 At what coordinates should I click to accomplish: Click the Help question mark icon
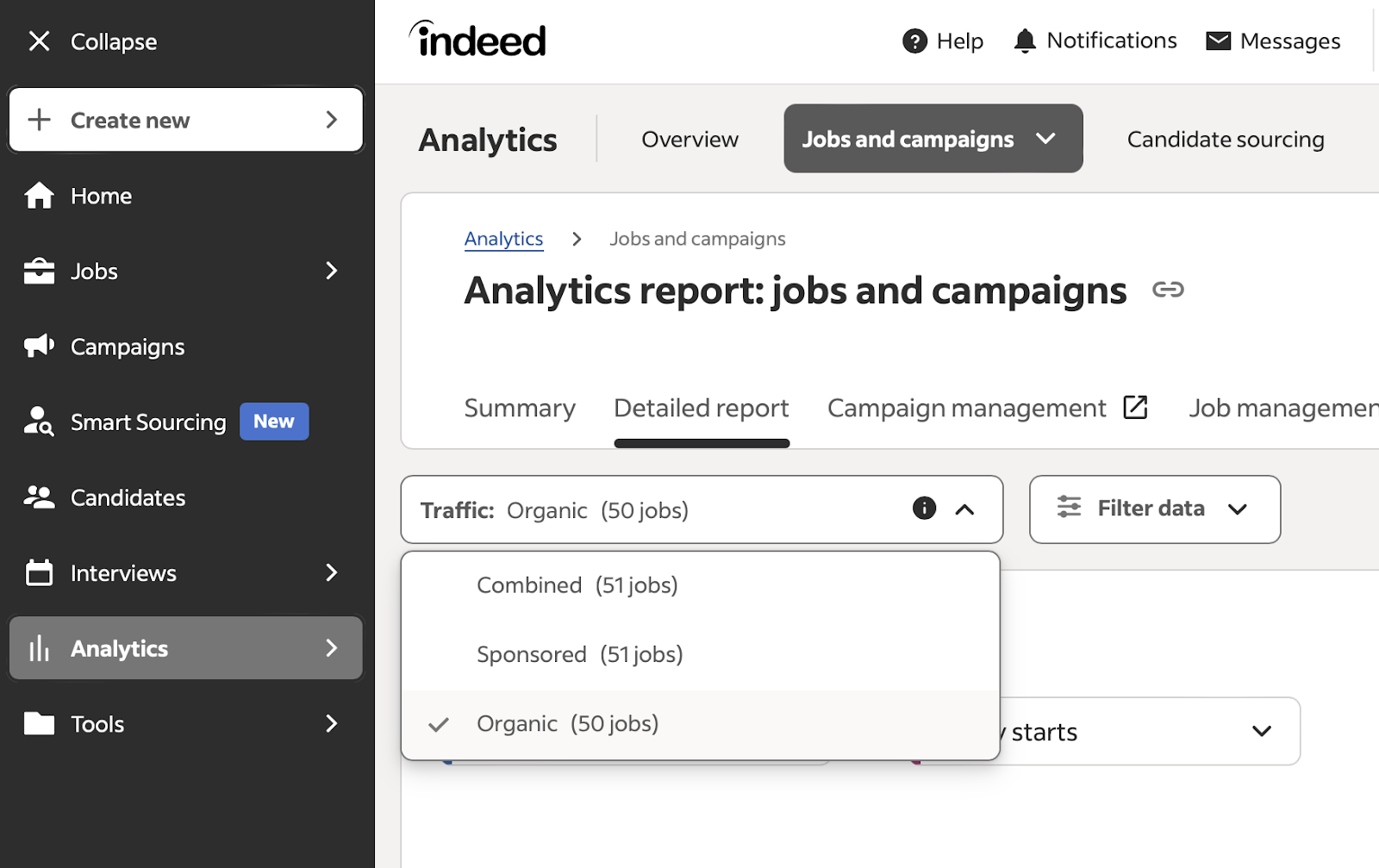(x=914, y=41)
